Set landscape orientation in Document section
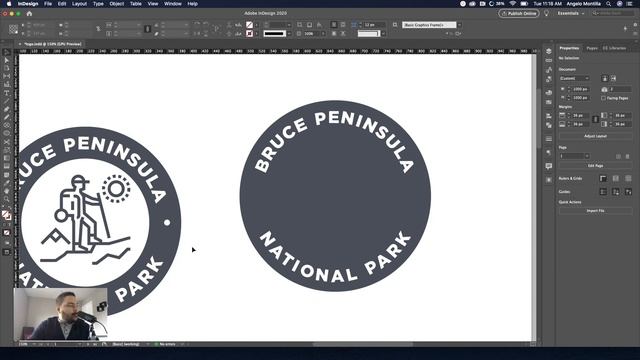 click(x=613, y=78)
